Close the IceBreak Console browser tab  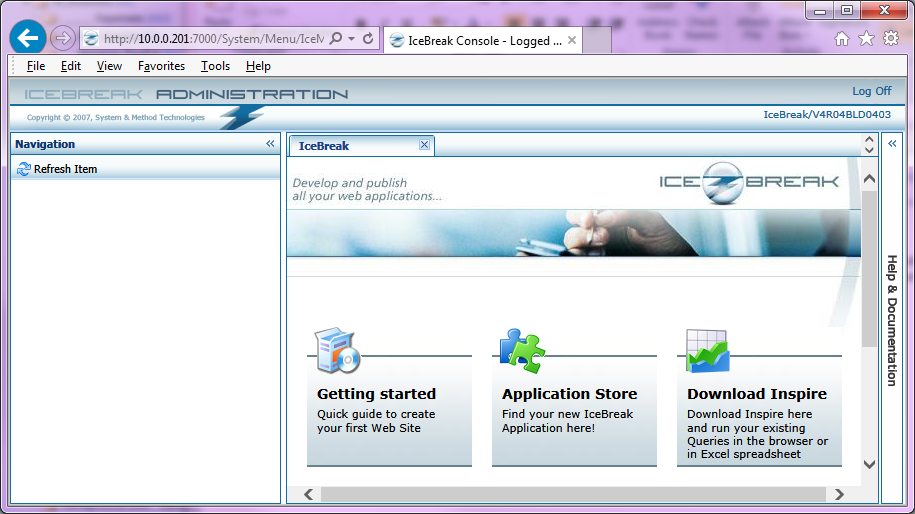pyautogui.click(x=572, y=40)
